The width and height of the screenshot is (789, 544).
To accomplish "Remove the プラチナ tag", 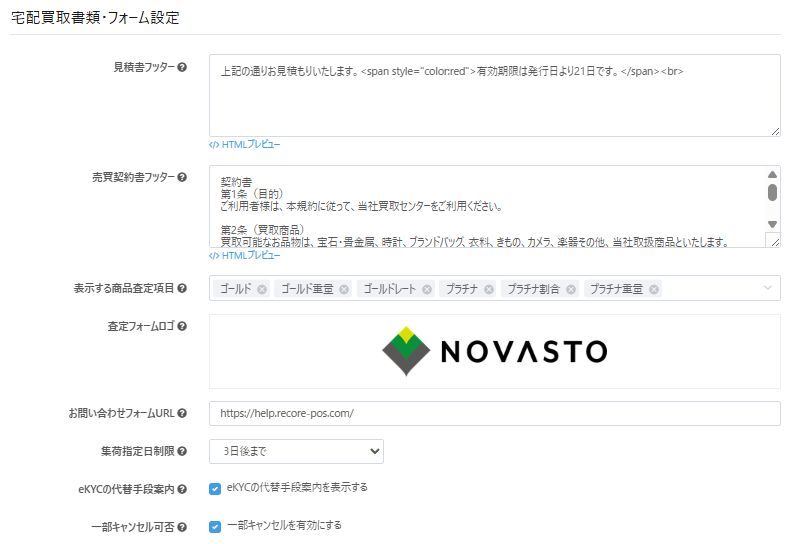I will click(489, 289).
